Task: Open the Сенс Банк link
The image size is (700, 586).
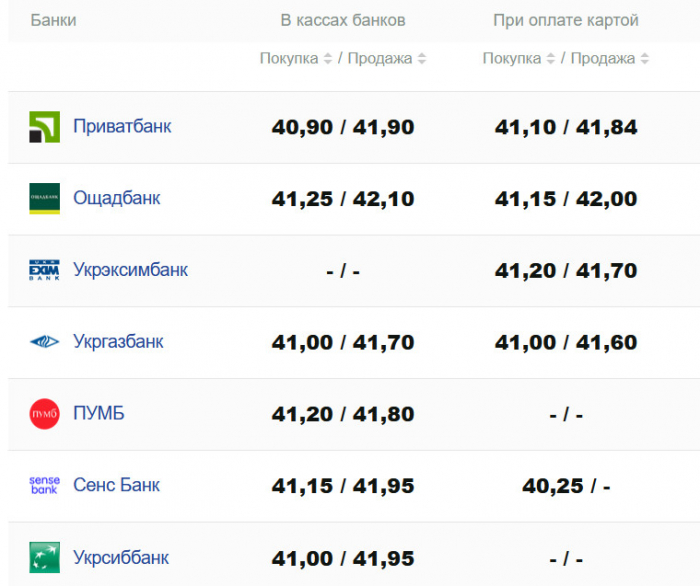Action: pos(116,485)
